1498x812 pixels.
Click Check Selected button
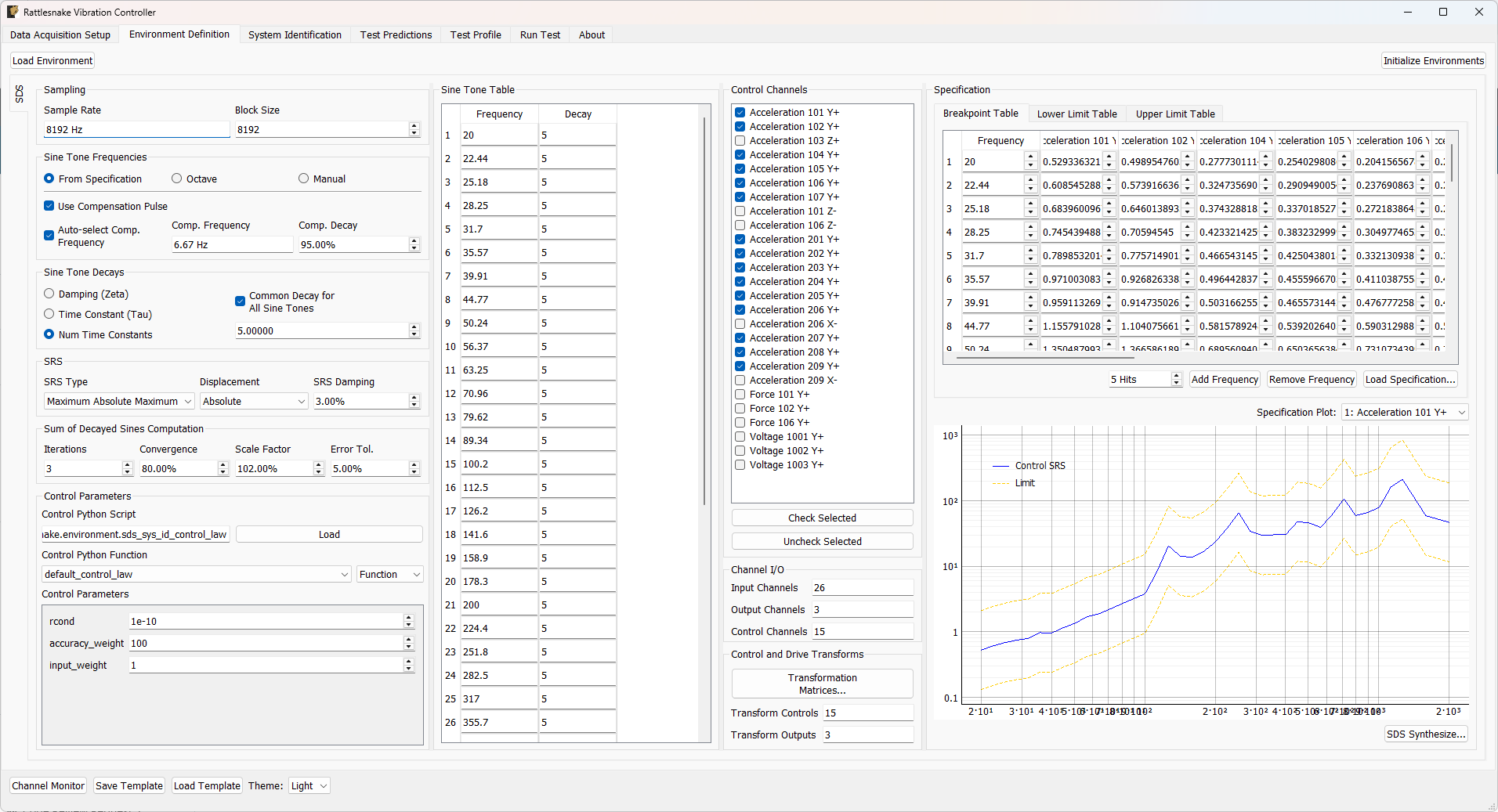pos(822,518)
